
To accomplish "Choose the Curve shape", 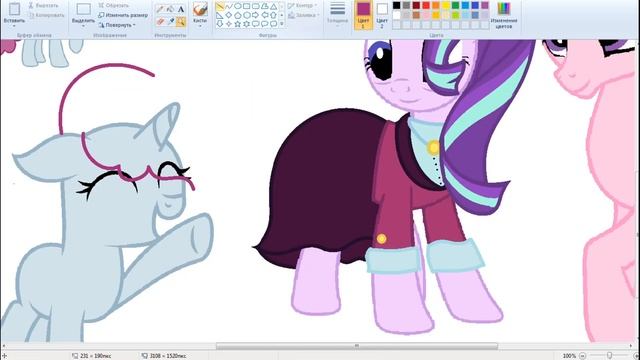I will pos(229,6).
